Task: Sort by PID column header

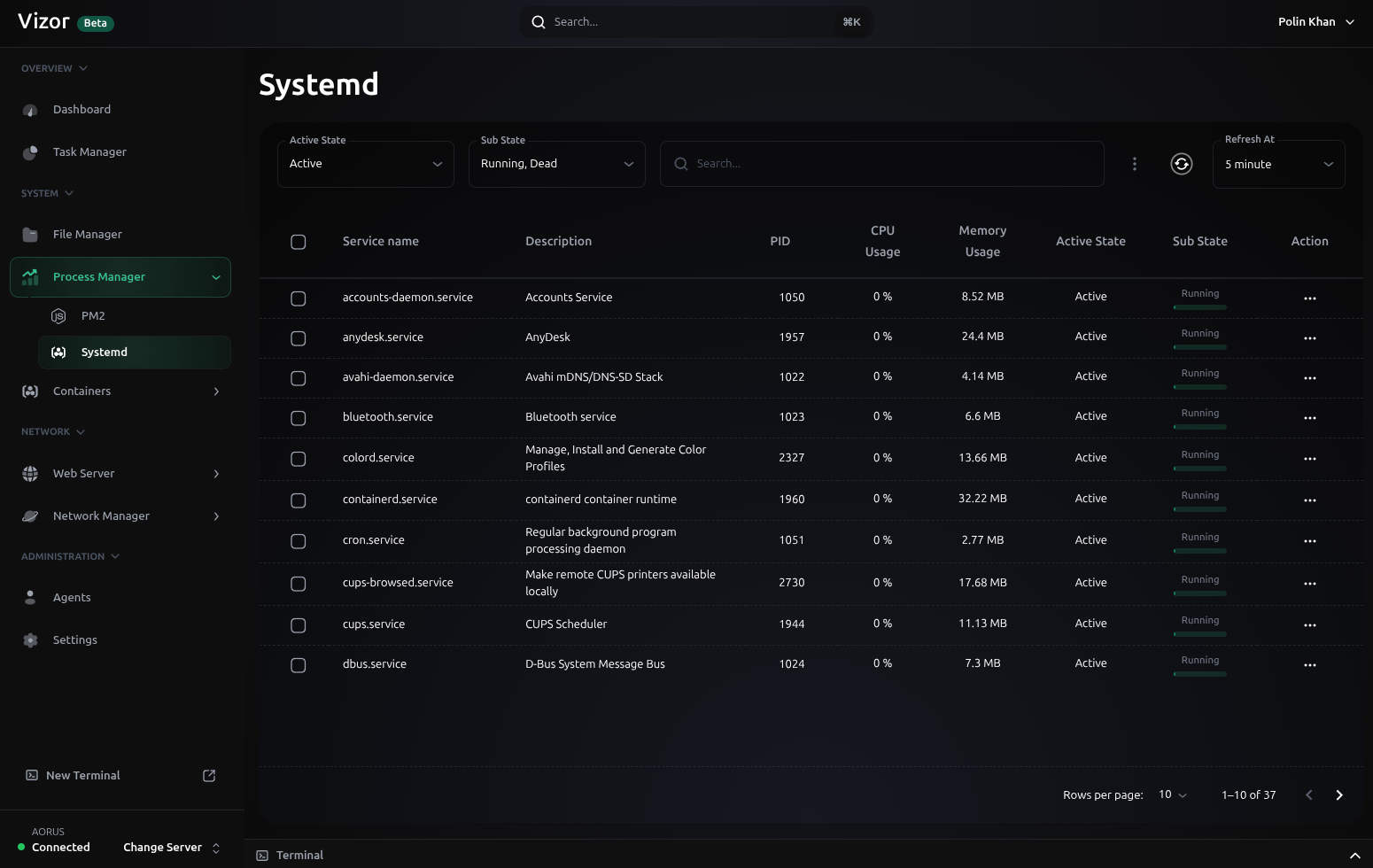Action: pos(780,242)
